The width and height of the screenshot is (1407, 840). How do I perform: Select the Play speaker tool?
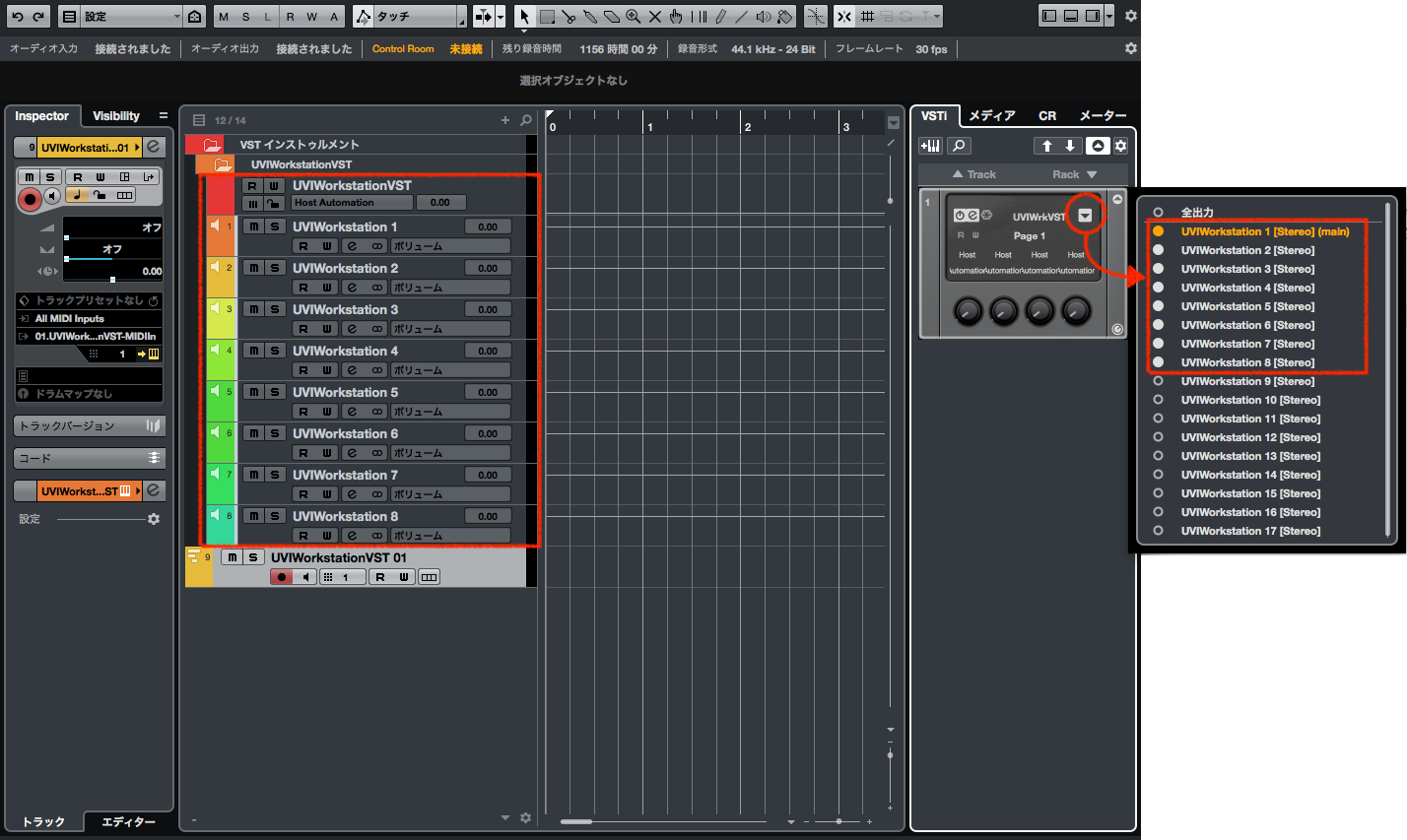pyautogui.click(x=763, y=17)
